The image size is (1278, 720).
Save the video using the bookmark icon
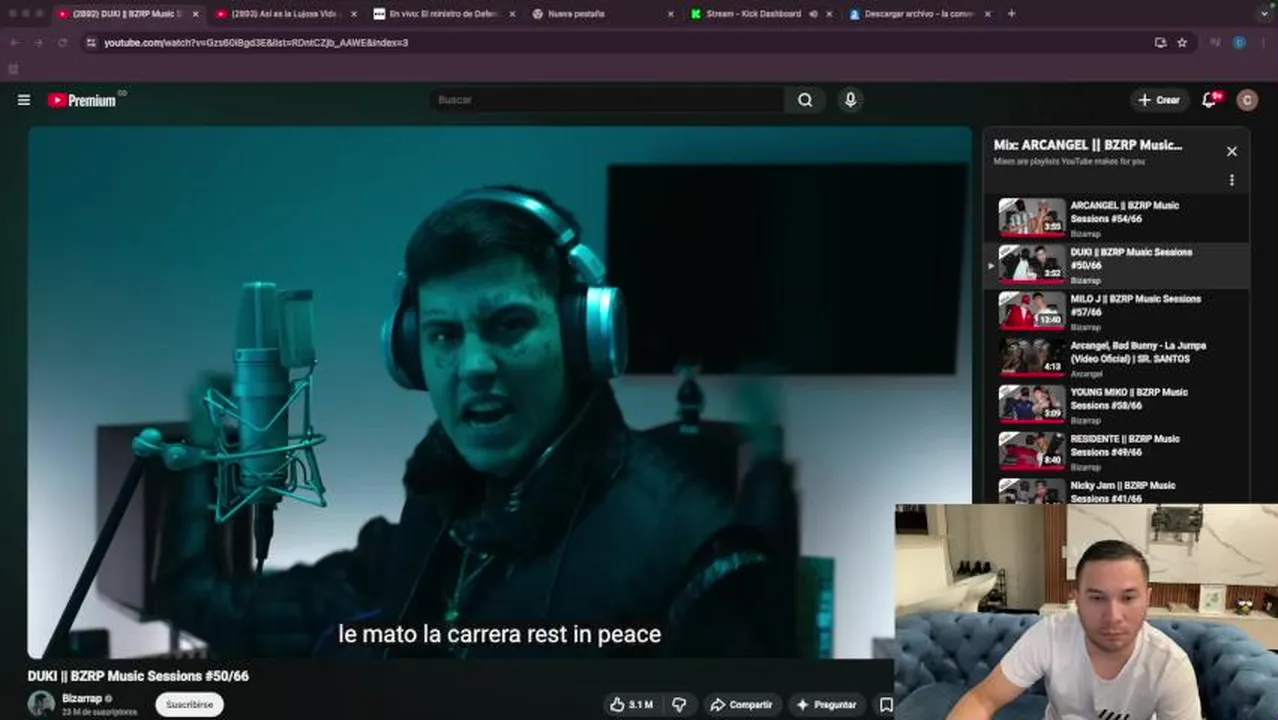point(886,705)
